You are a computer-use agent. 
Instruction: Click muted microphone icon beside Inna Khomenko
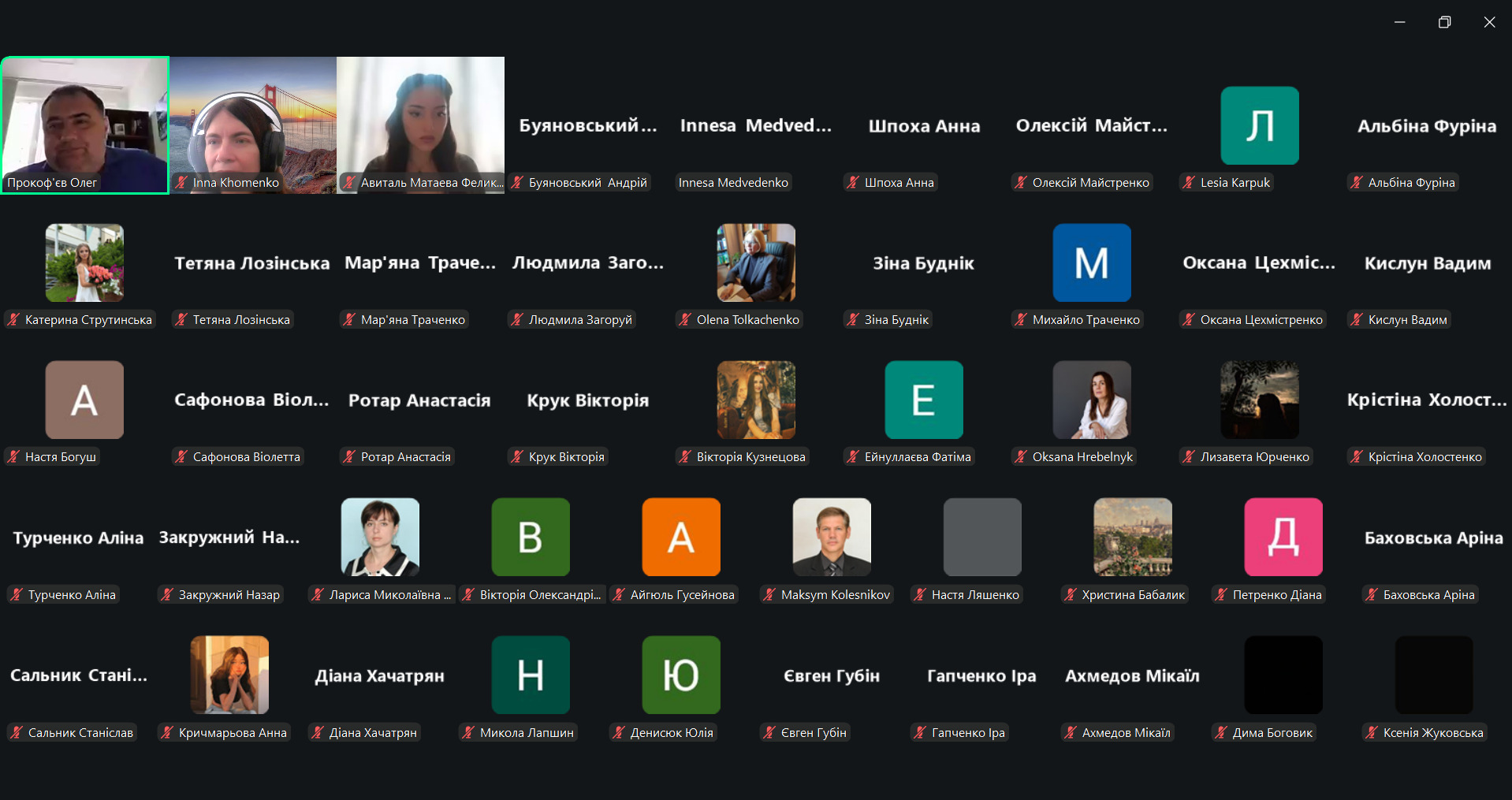[181, 183]
